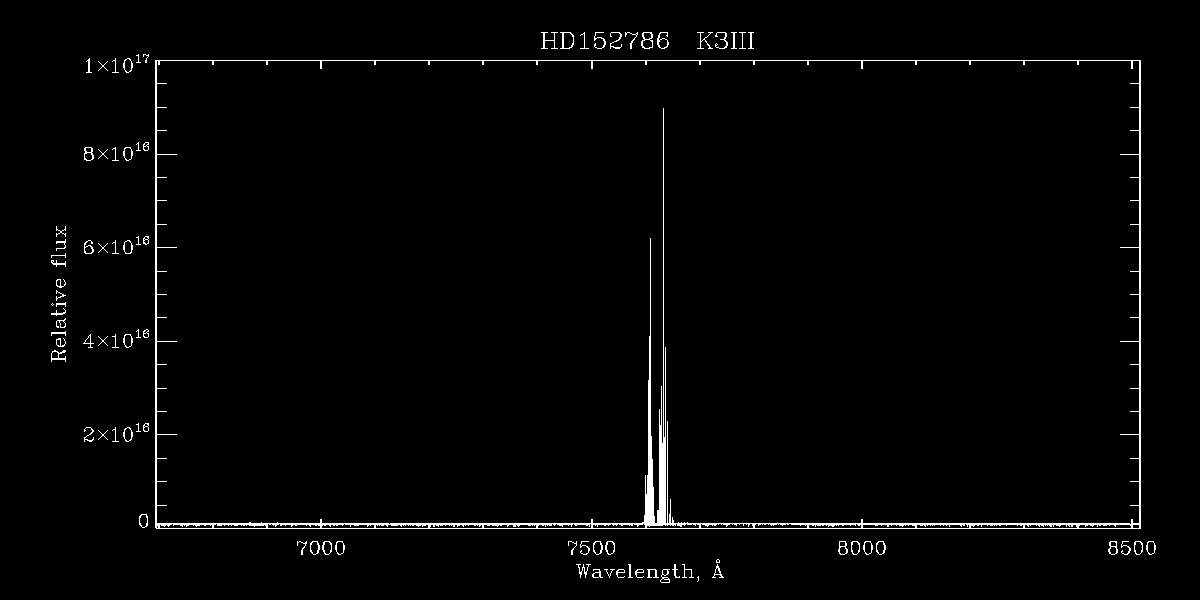Click the 6×10^16 y-axis tick label
The height and width of the screenshot is (600, 1200).
point(116,246)
